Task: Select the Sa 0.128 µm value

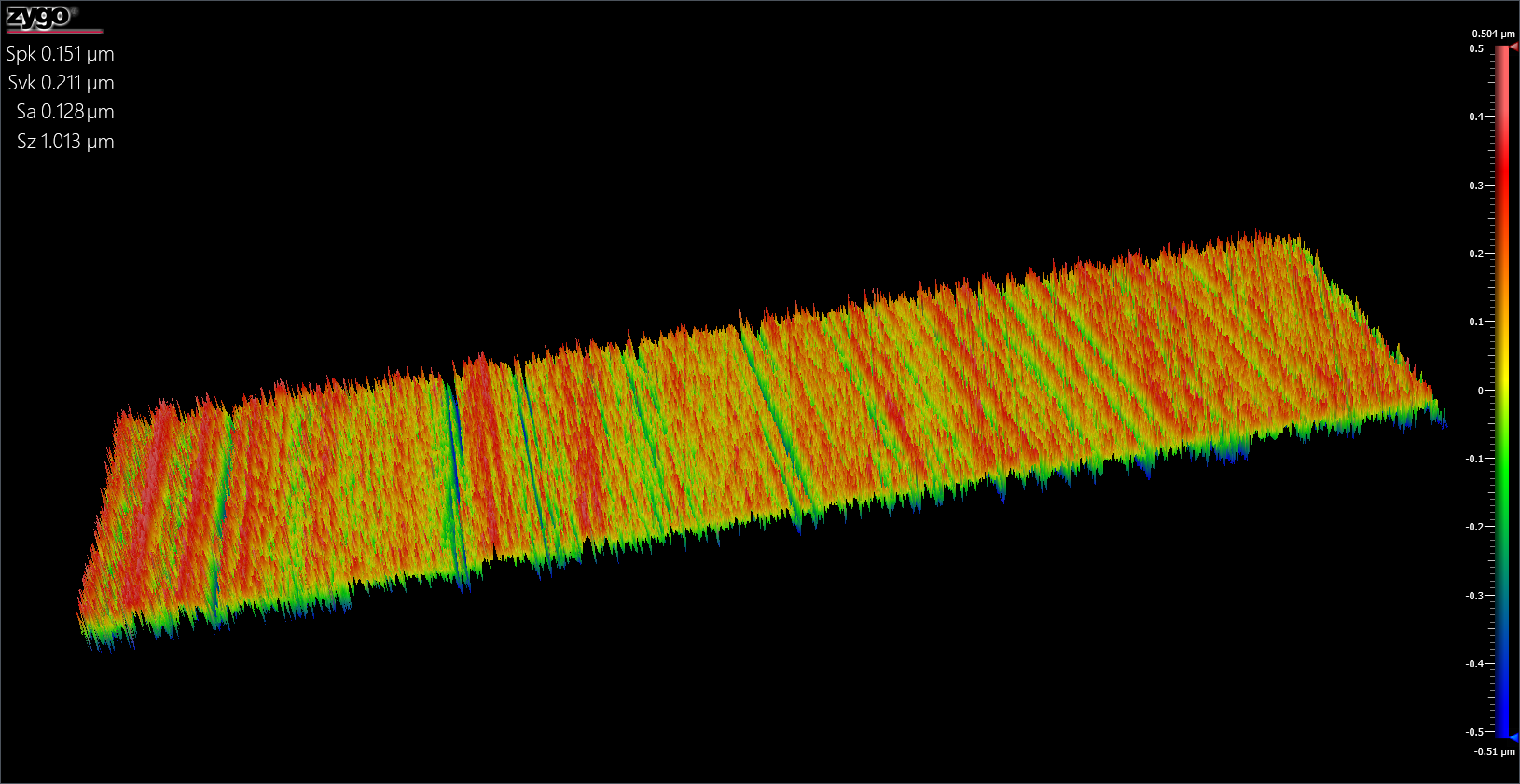Action: pyautogui.click(x=65, y=112)
